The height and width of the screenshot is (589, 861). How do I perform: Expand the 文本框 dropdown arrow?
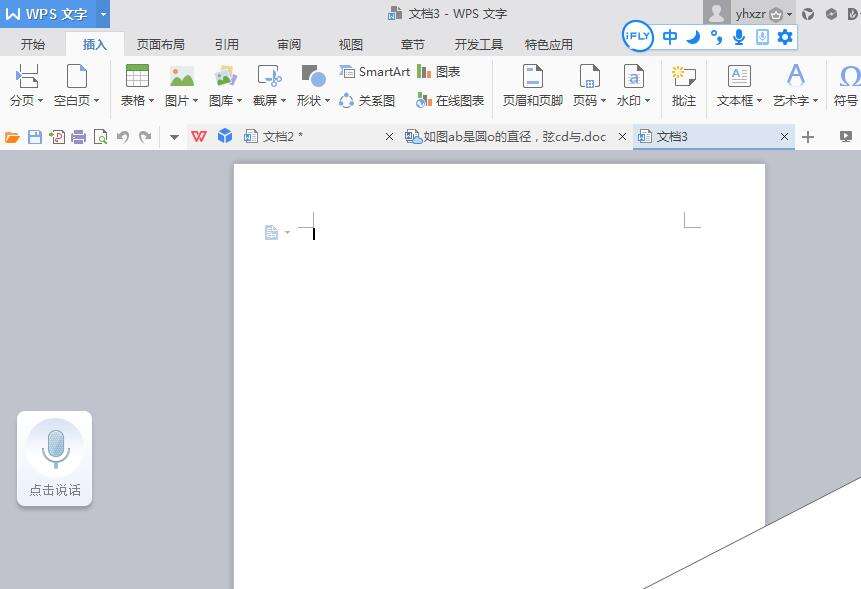click(x=759, y=100)
